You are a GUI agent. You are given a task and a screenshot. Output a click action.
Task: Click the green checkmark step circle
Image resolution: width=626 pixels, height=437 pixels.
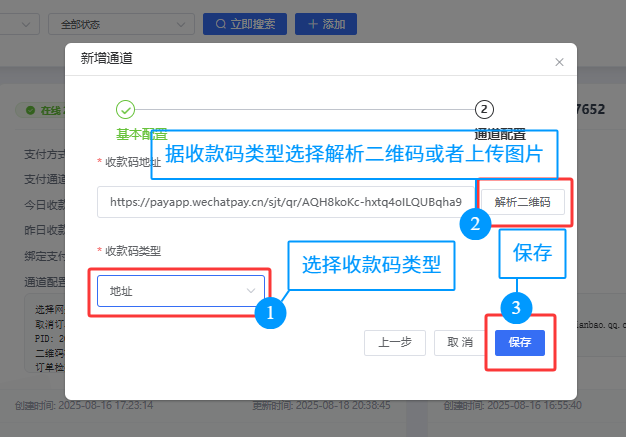pyautogui.click(x=125, y=110)
